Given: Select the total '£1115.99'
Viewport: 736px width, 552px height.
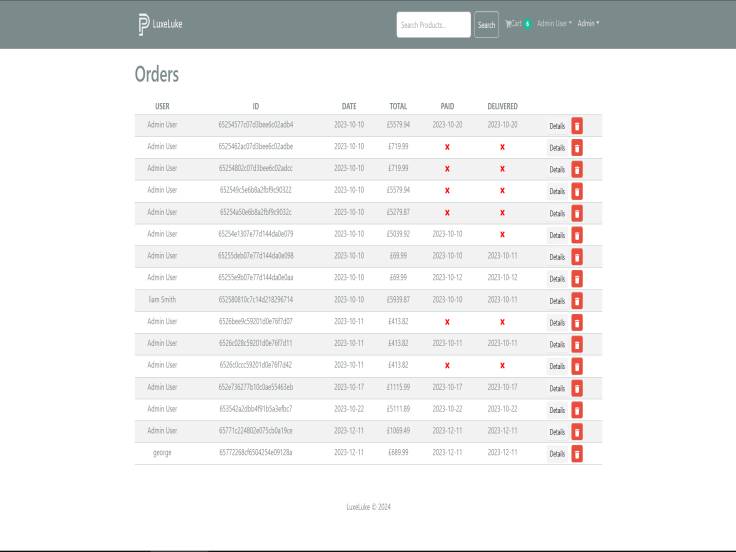Looking at the screenshot, I should (x=398, y=387).
